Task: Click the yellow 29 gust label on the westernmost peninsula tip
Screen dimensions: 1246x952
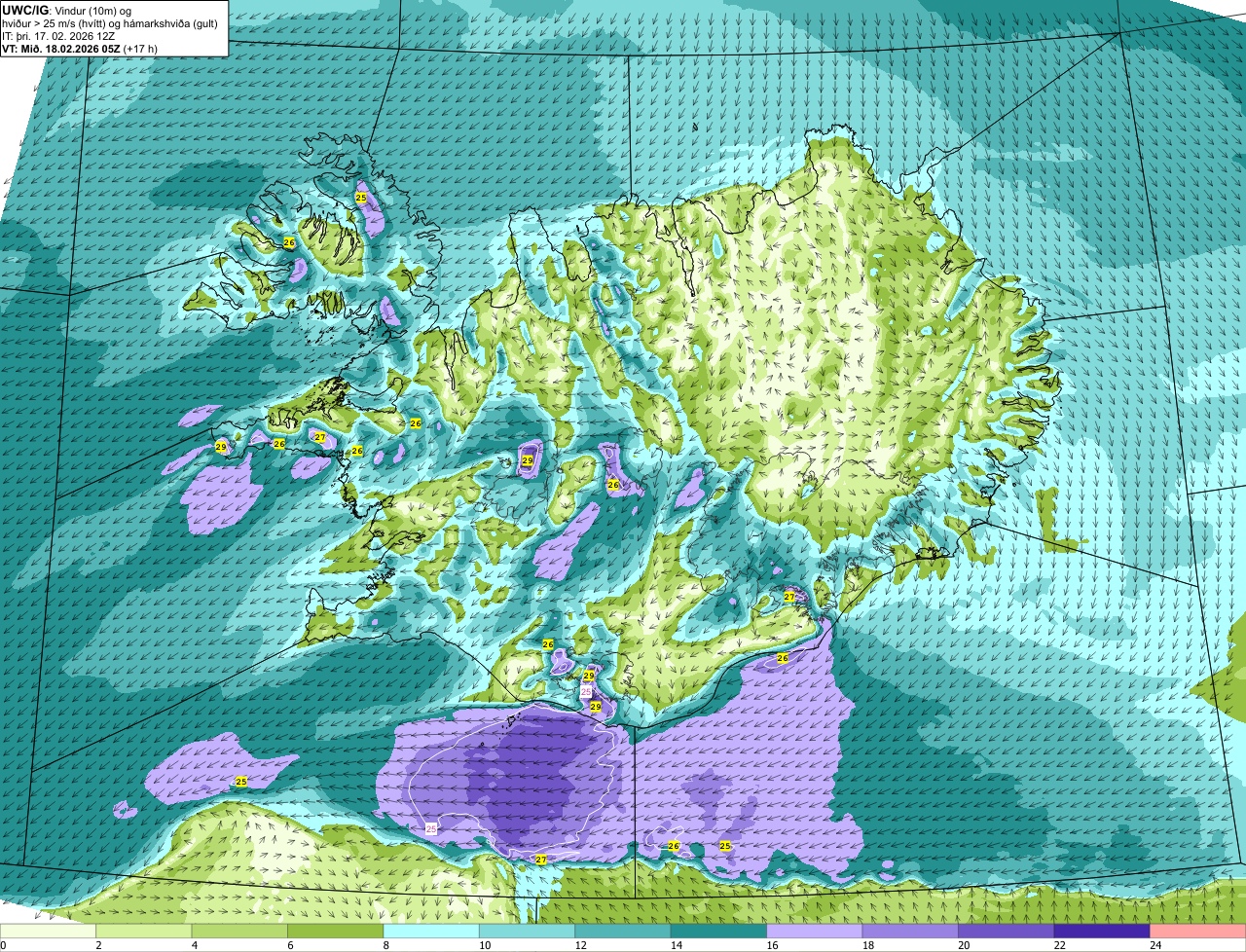Action: 221,447
